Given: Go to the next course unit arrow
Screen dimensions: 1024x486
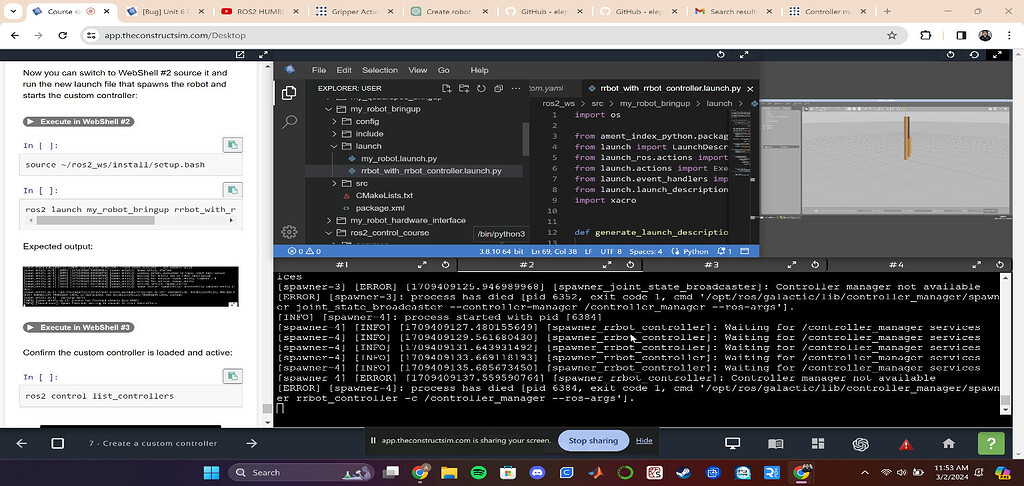Looking at the screenshot, I should [251, 444].
